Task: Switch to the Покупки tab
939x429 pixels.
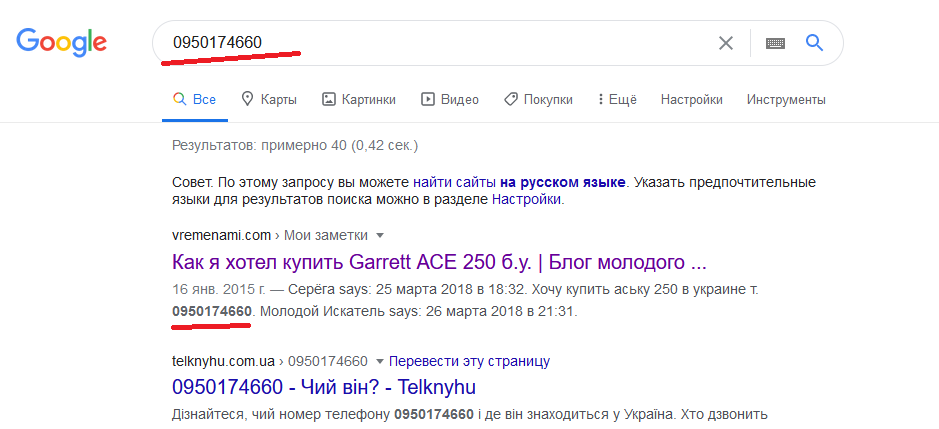Action: tap(538, 99)
